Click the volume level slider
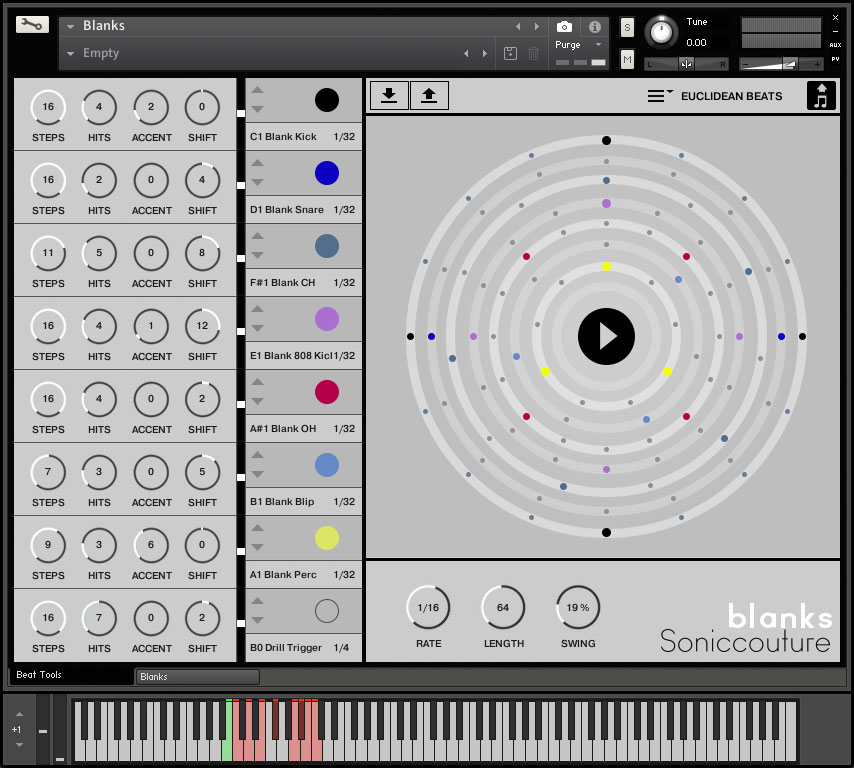Screen dimensions: 854x768 [x=781, y=64]
